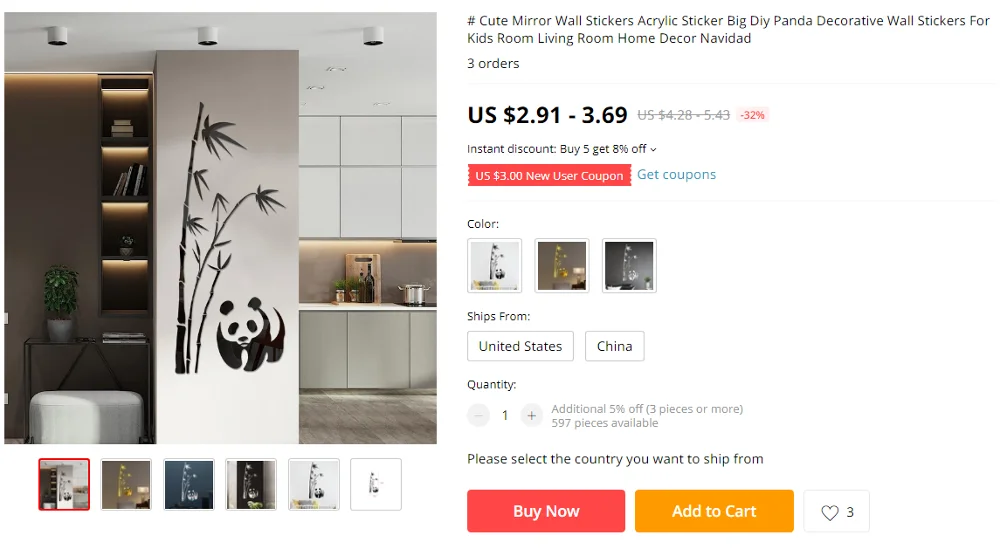Pick the silver-grey color option

(629, 266)
